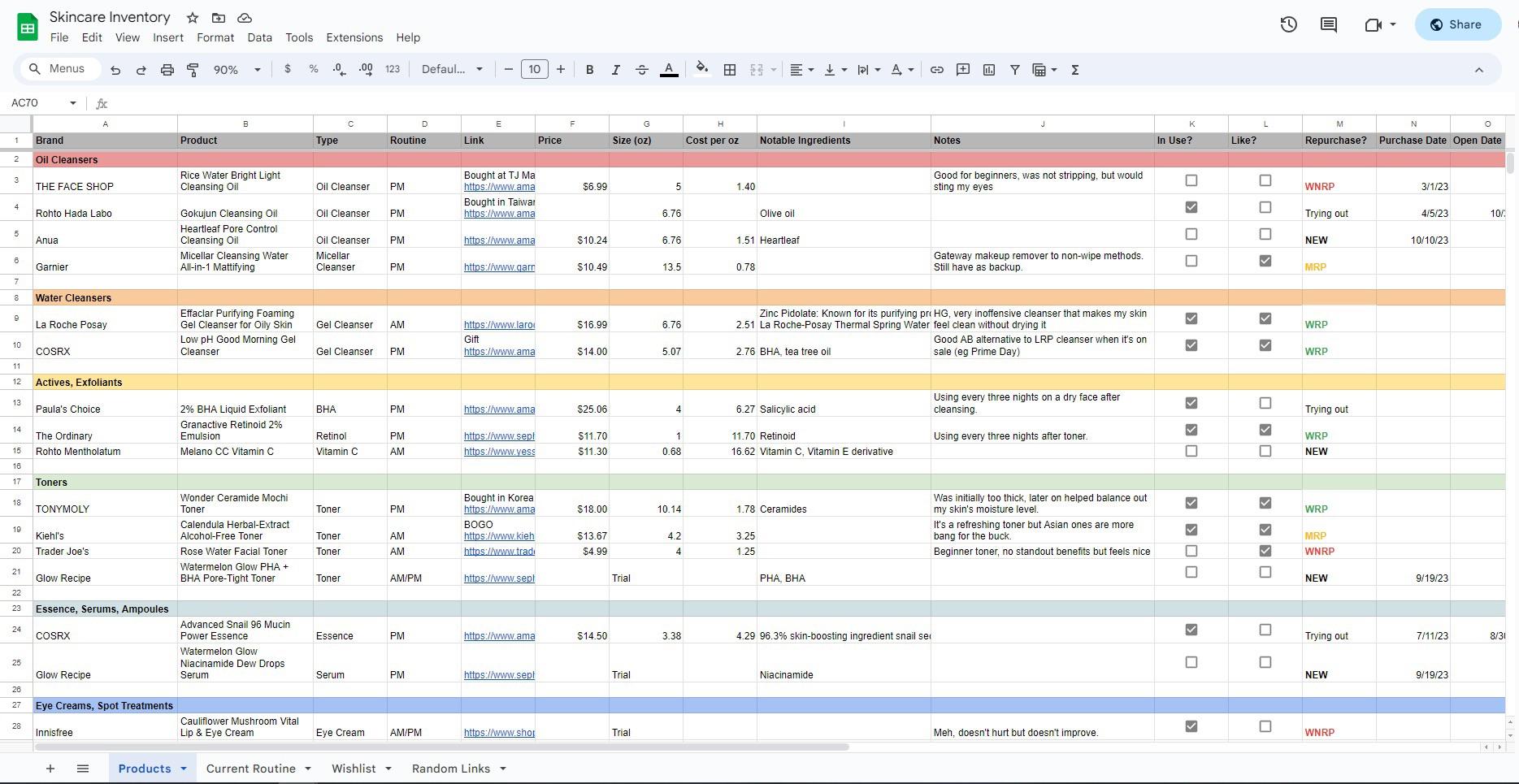Open version history clock icon
The height and width of the screenshot is (784, 1519).
(1288, 24)
